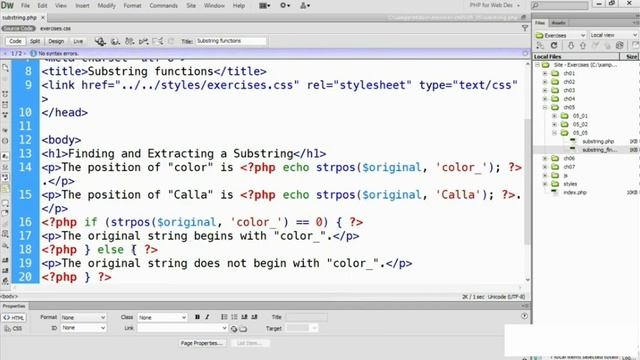This screenshot has height=360, width=640.
Task: Switch to Code view
Action: [15, 41]
